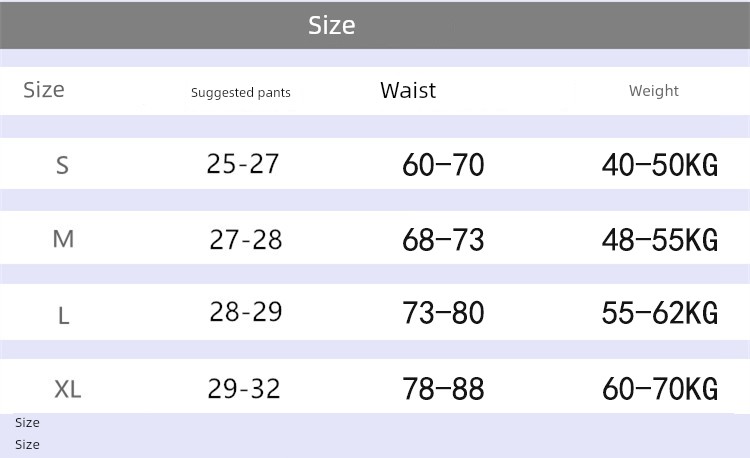750x458 pixels.
Task: Click the waist value 73–80
Action: tap(443, 313)
